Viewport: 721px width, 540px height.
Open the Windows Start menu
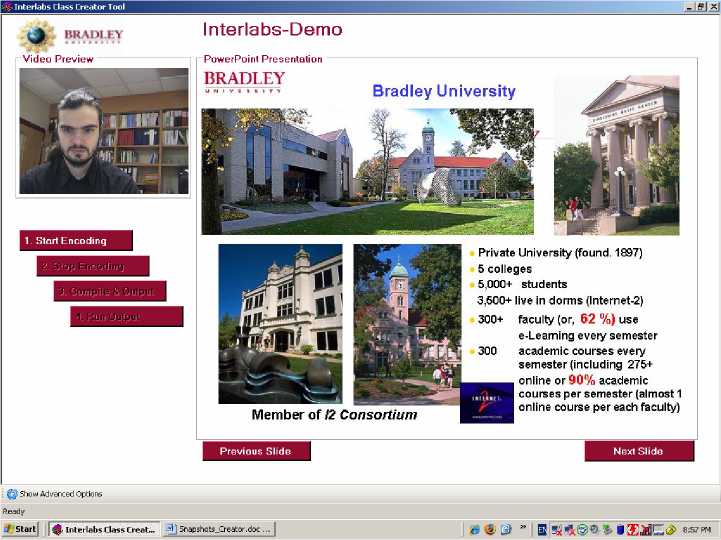pyautogui.click(x=20, y=529)
